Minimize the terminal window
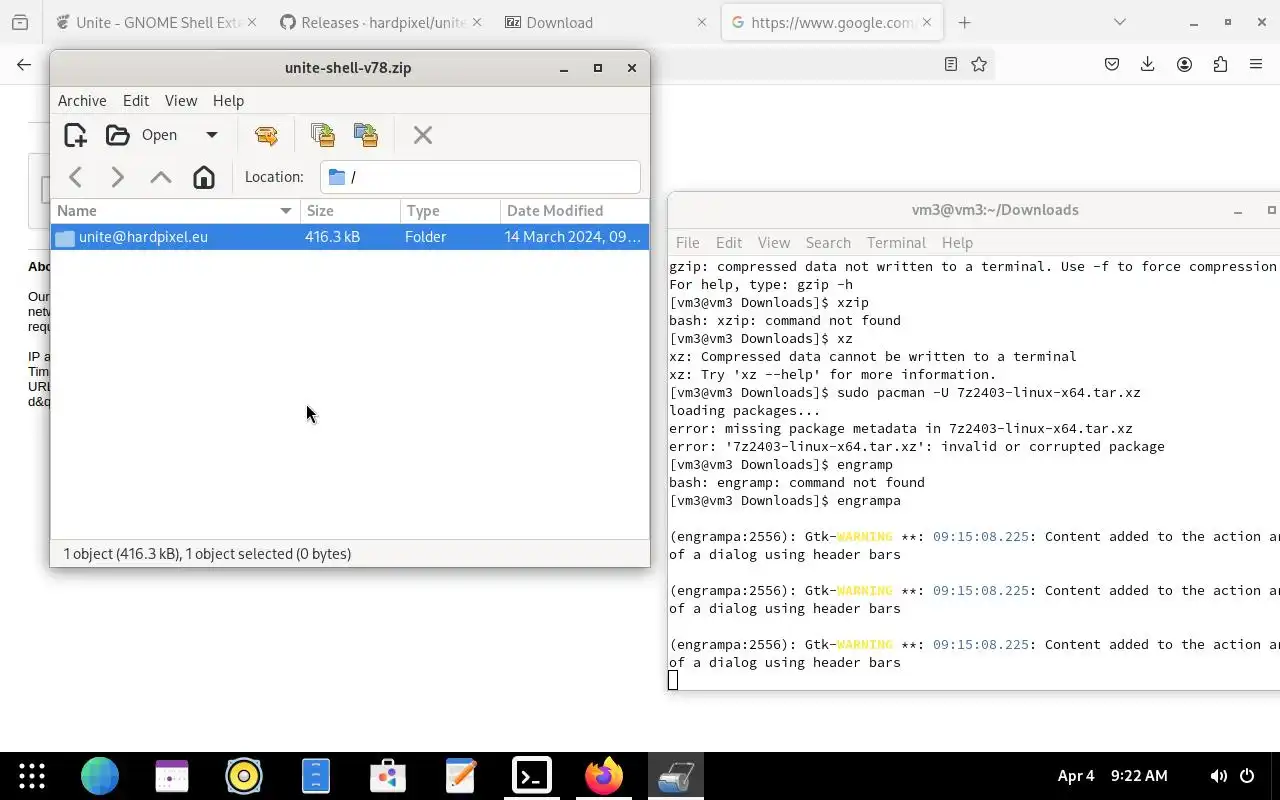1280x800 pixels. [1238, 211]
